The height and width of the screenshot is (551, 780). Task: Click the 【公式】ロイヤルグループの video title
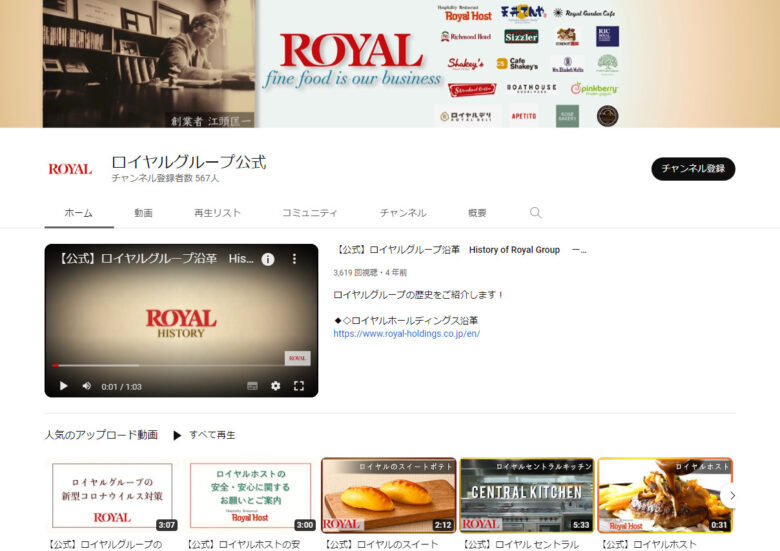coord(105,545)
